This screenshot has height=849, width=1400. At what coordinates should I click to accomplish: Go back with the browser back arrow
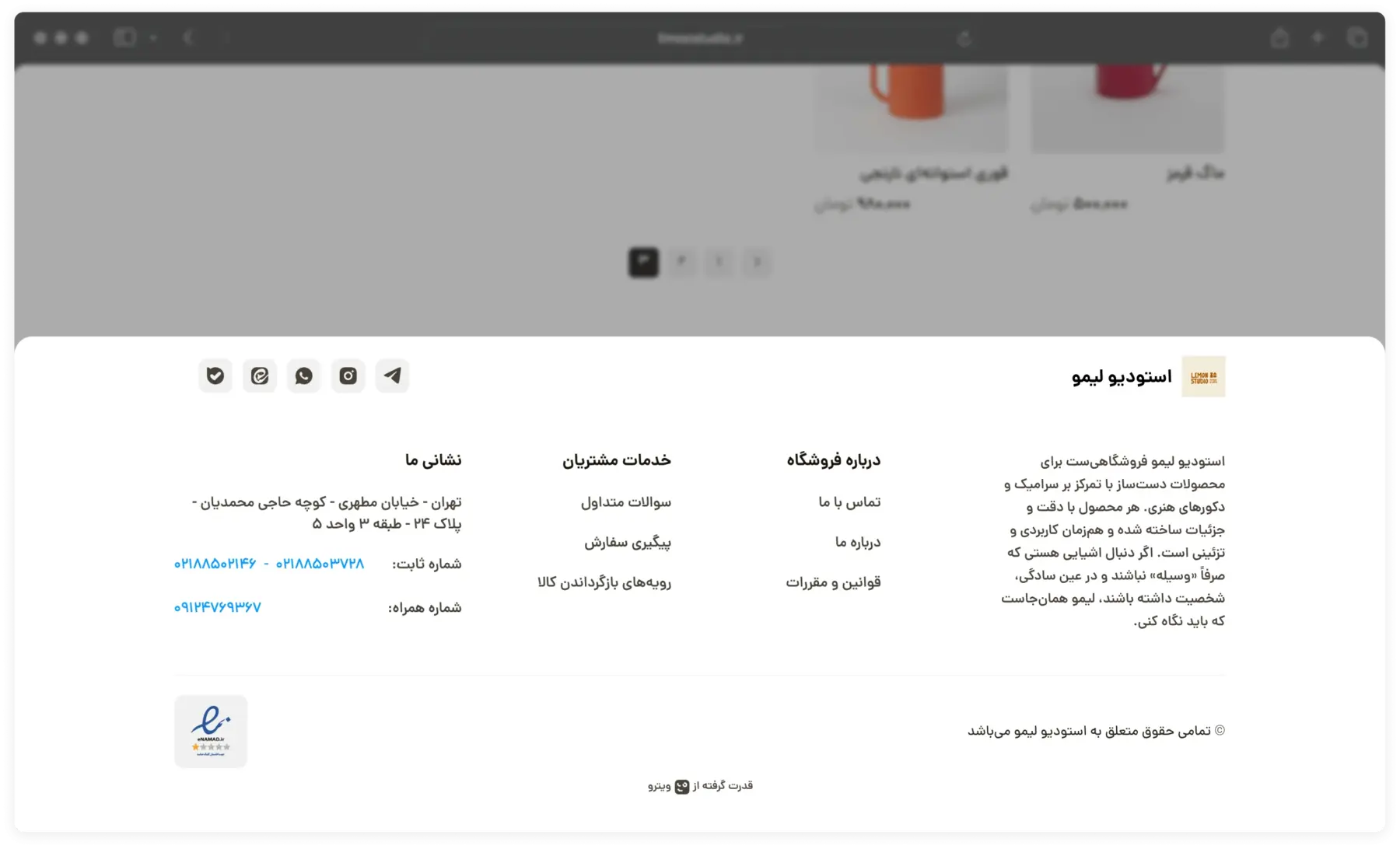(188, 37)
